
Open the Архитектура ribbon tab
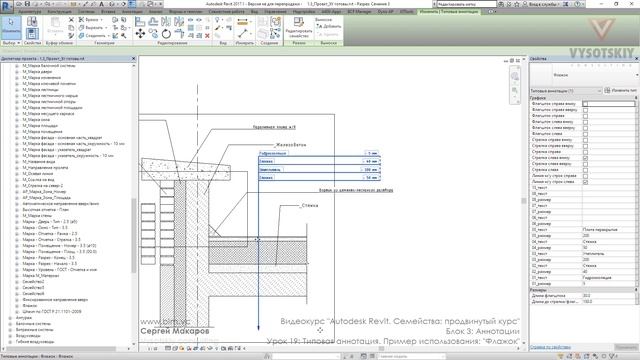(29, 12)
